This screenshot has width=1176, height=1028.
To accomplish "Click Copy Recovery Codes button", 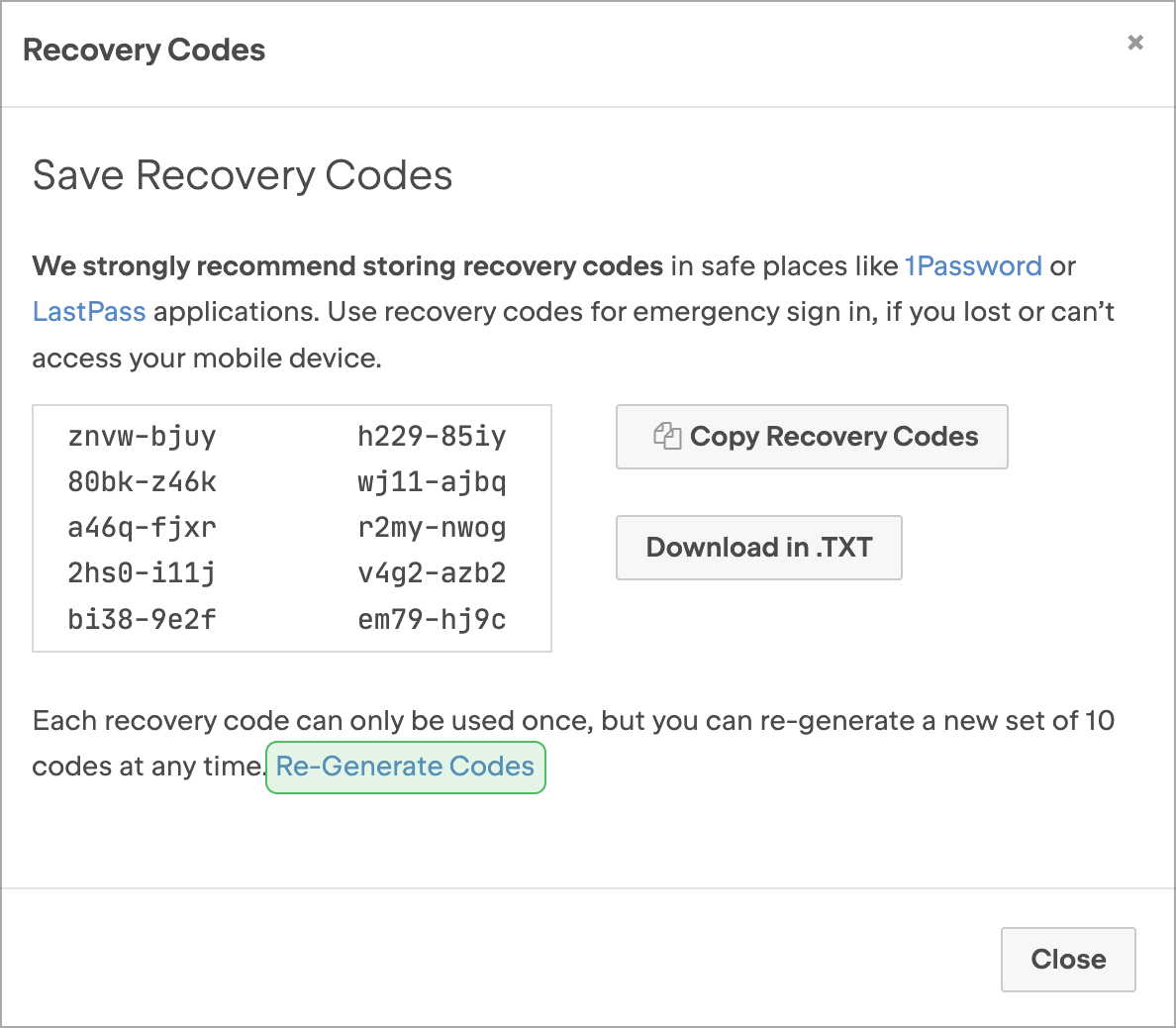I will (812, 437).
